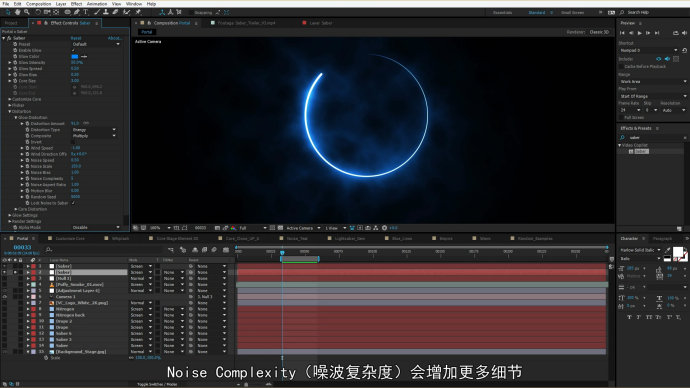Open the Animation menu

(x=97, y=4)
